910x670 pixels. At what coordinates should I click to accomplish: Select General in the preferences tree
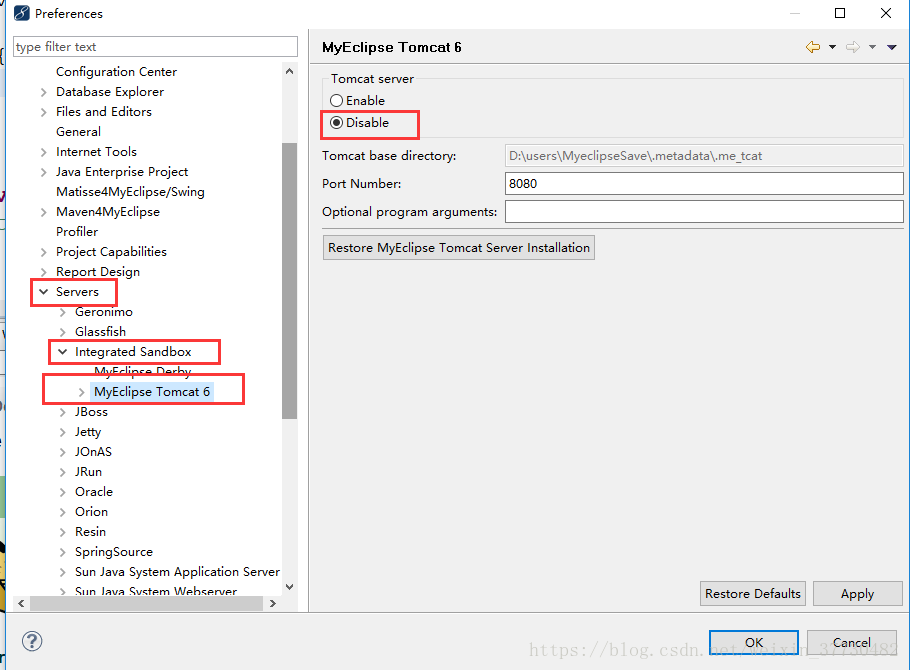coord(78,132)
